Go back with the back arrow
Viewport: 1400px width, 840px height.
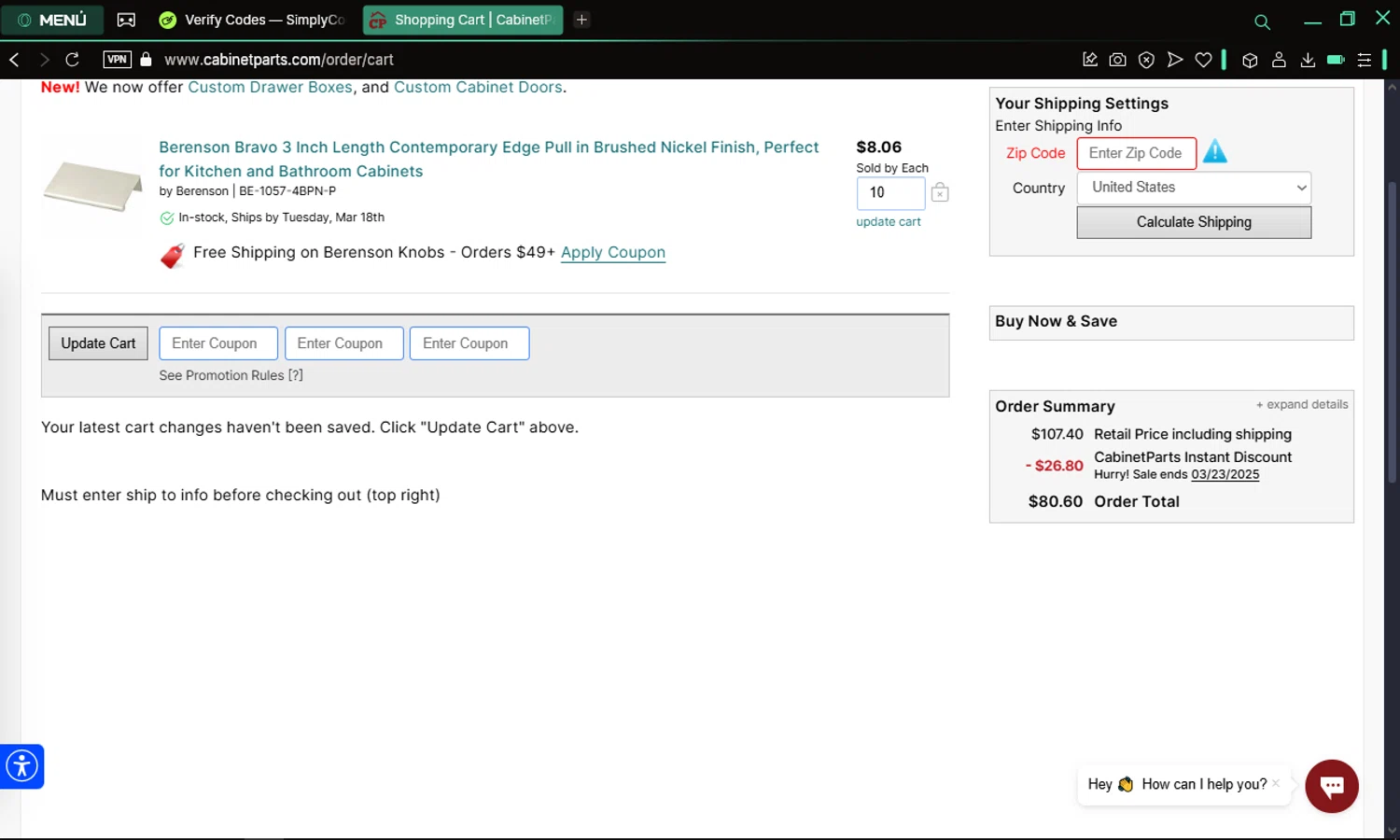(14, 60)
